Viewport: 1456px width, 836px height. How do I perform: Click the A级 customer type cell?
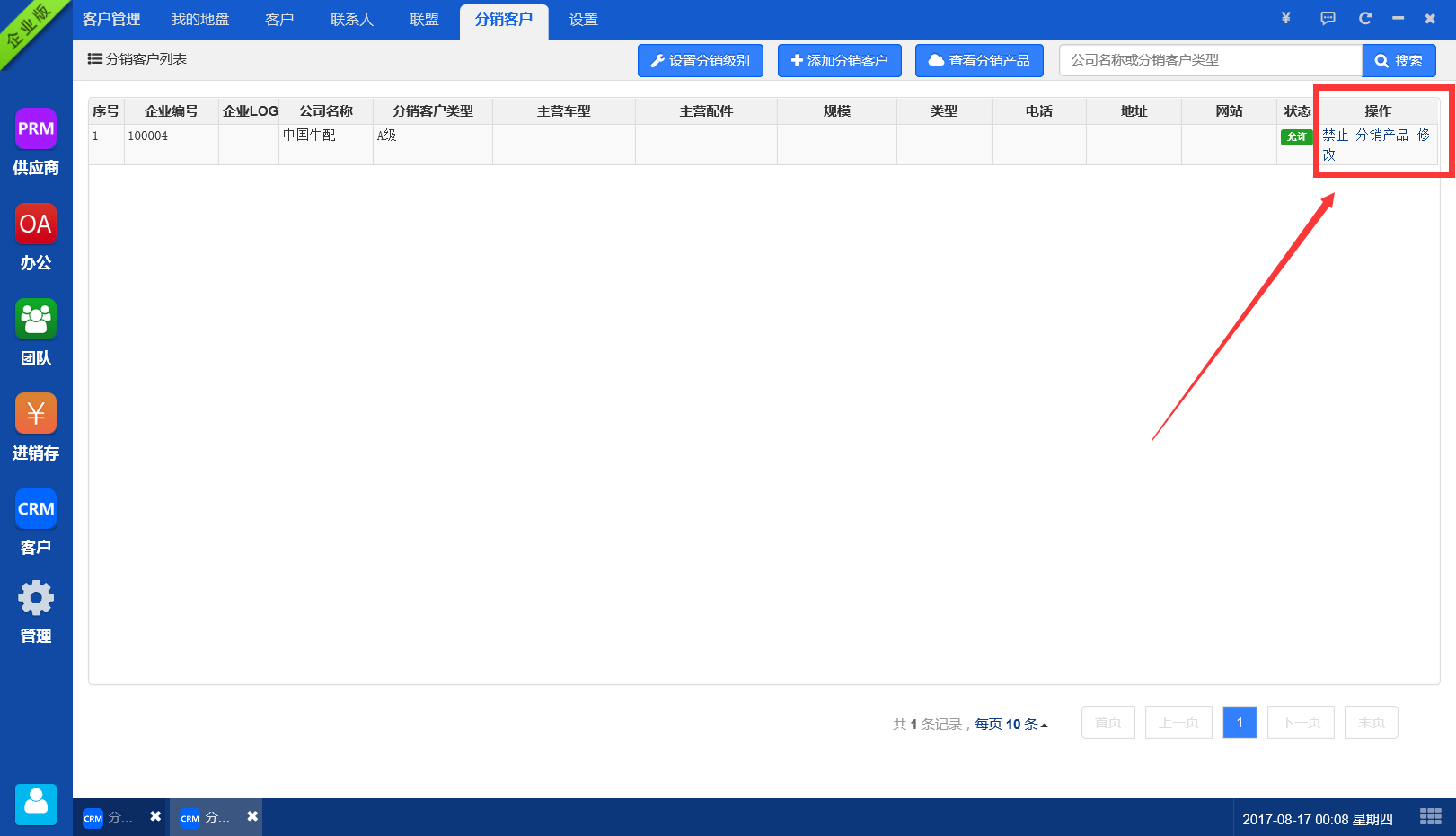point(433,144)
